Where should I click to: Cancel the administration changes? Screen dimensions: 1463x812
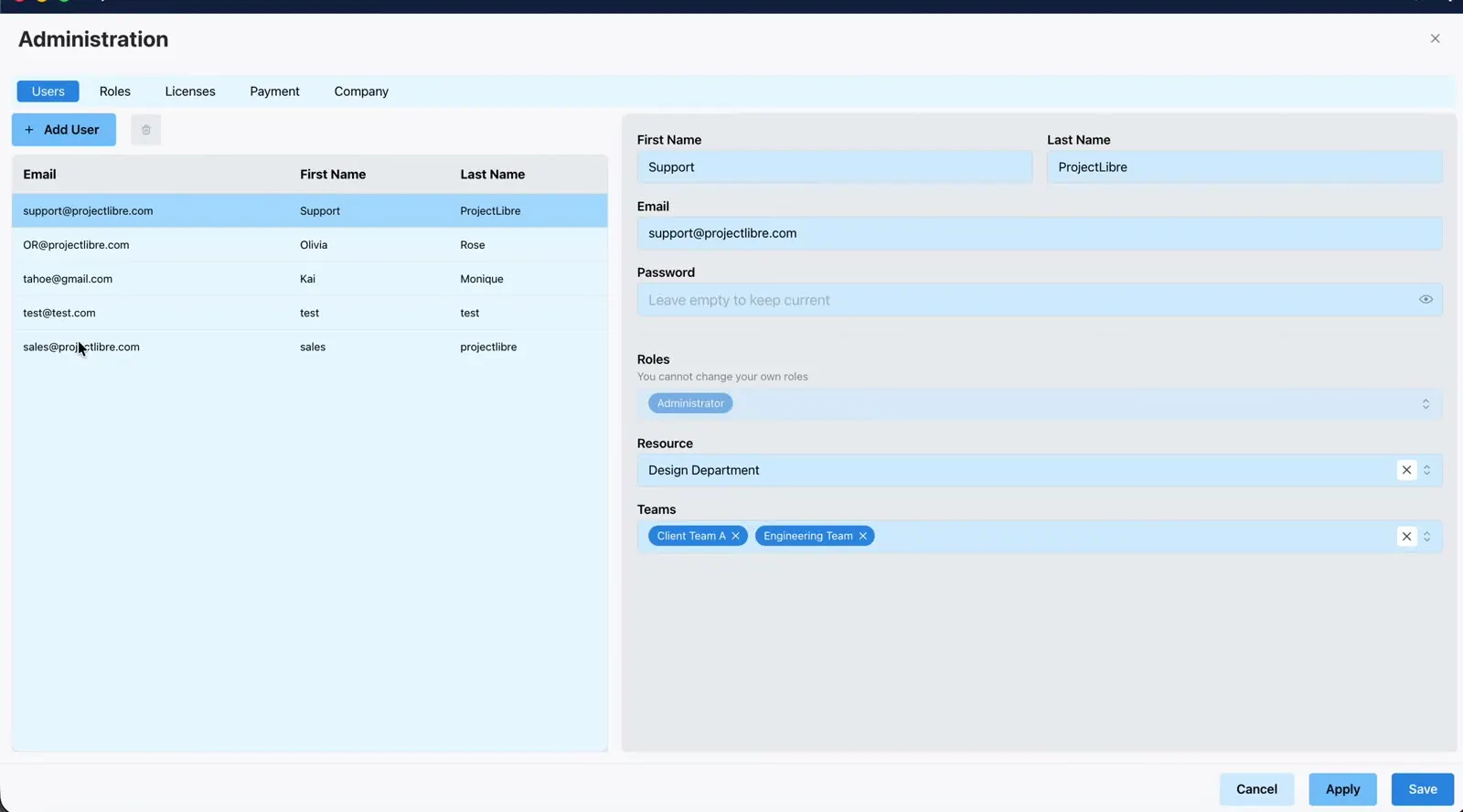point(1256,789)
